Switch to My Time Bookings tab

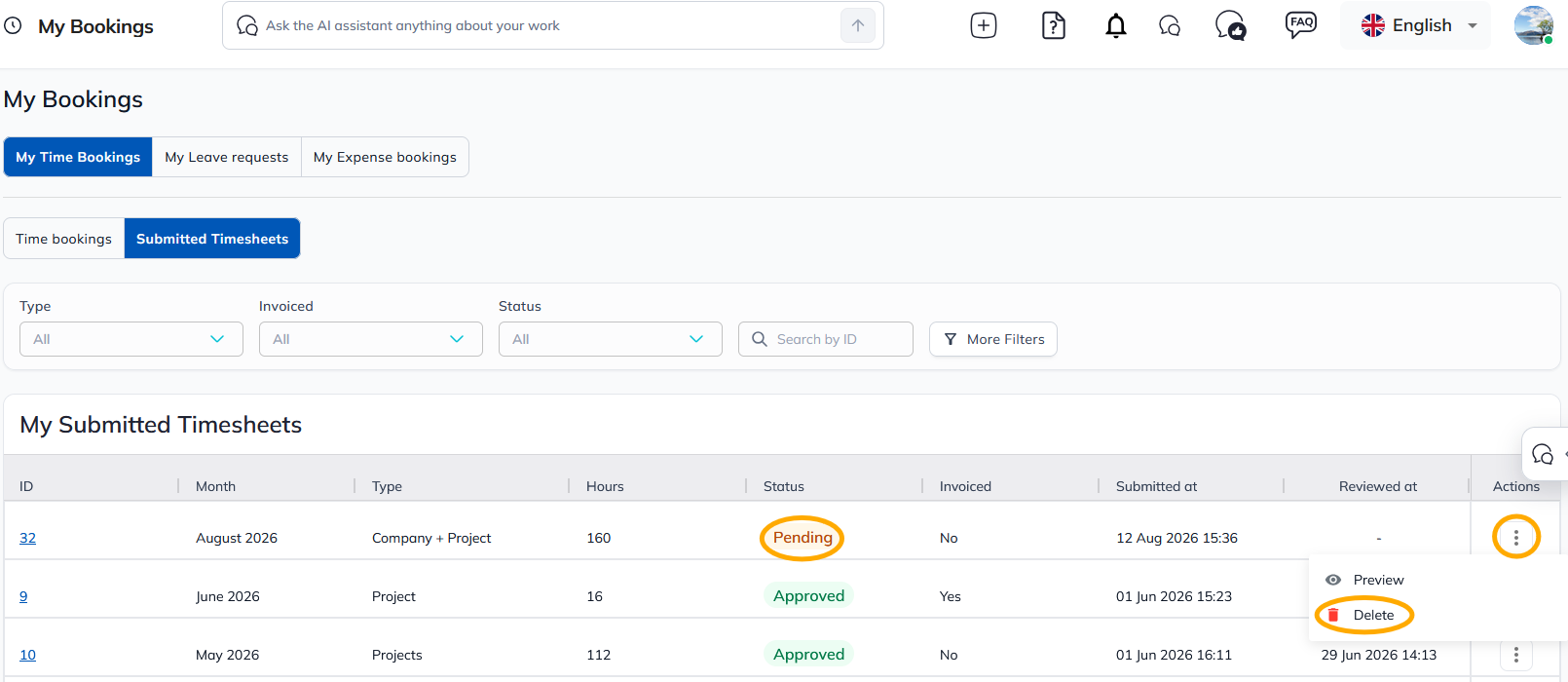pyautogui.click(x=78, y=157)
